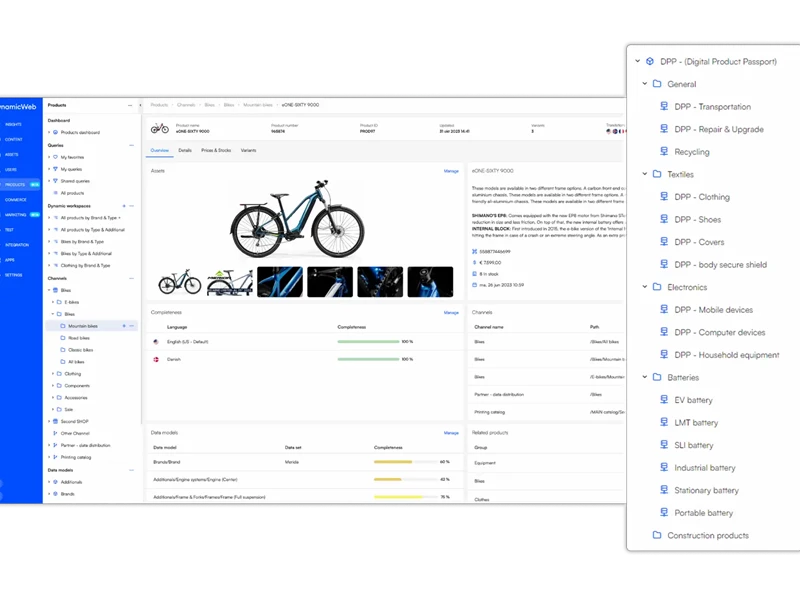Click the Bikes channel shop icon
The height and width of the screenshot is (600, 800).
(56, 290)
